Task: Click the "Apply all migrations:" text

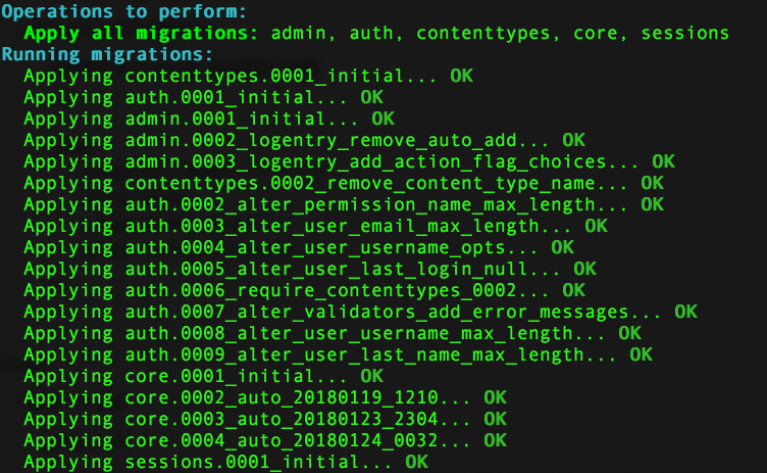Action: click(x=141, y=33)
